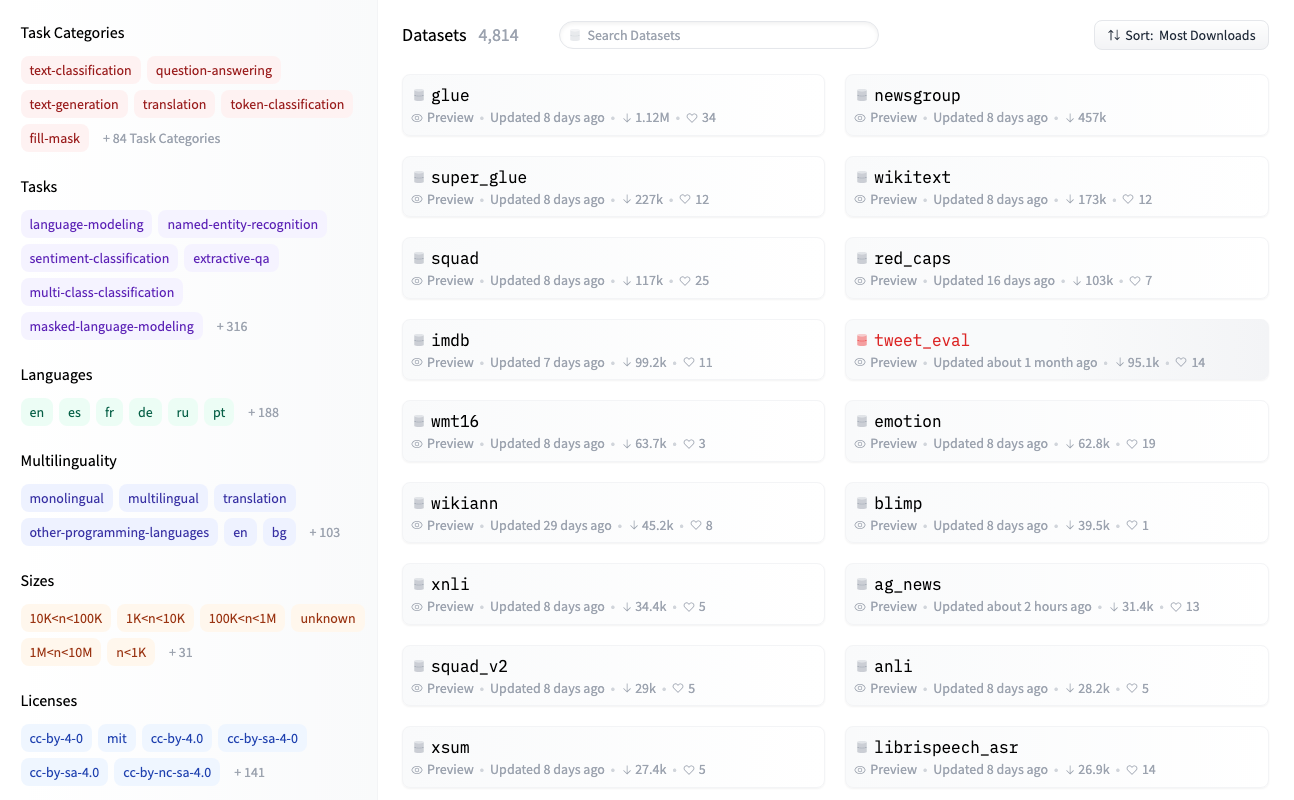Click the dataset icon next to librispeech_asr
Screen dimensions: 1294x800
[862, 748]
